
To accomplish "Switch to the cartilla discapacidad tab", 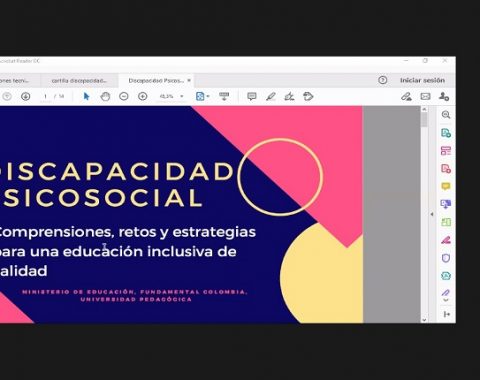I will coord(79,81).
